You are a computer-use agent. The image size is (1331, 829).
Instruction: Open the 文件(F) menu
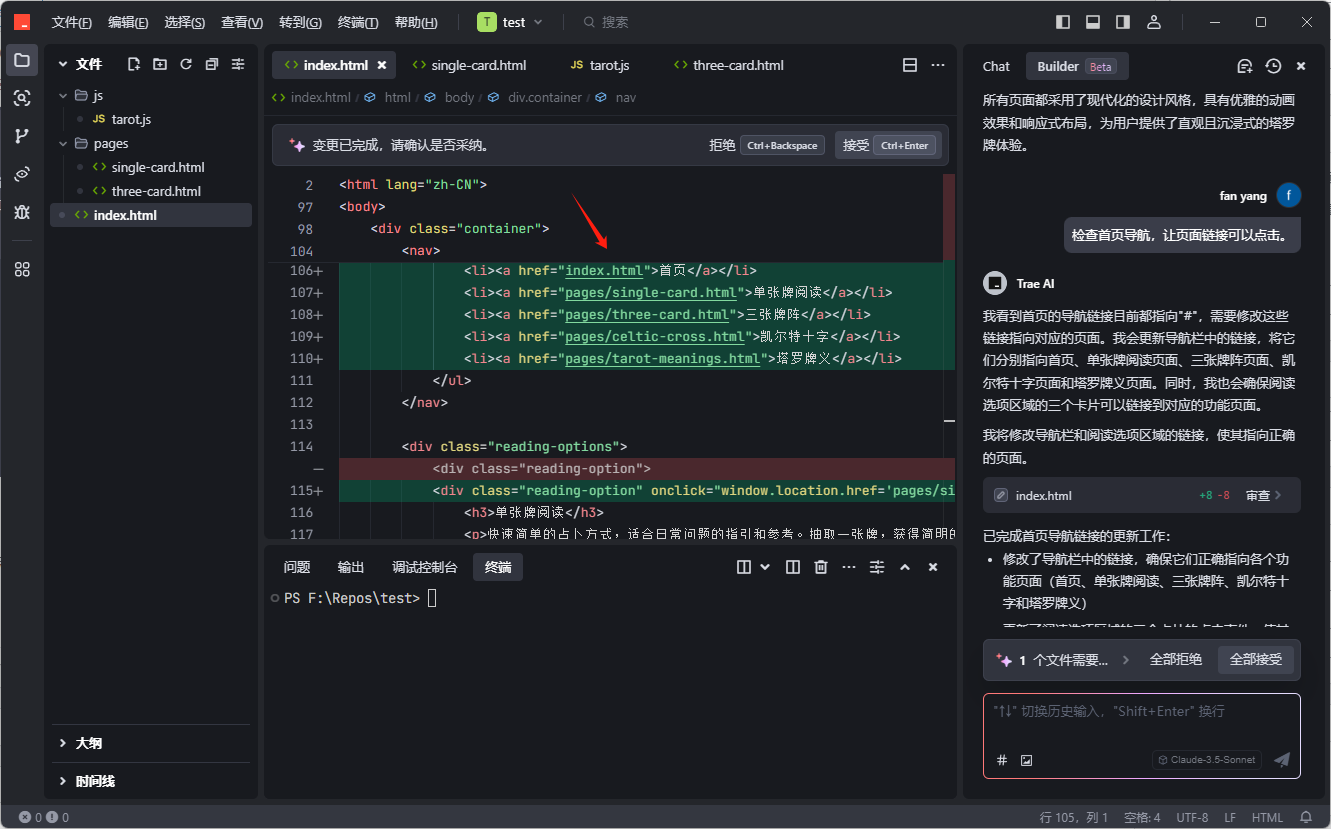[x=71, y=22]
